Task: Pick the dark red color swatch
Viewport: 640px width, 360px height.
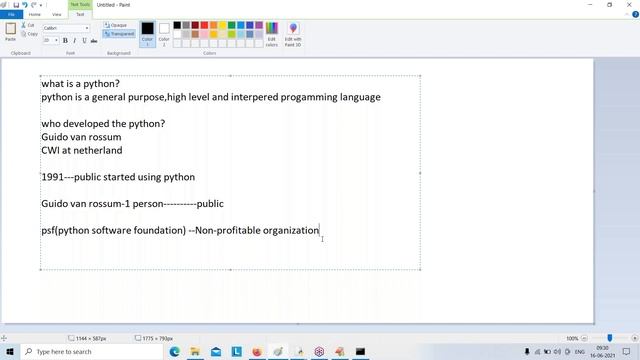Action: click(x=195, y=25)
